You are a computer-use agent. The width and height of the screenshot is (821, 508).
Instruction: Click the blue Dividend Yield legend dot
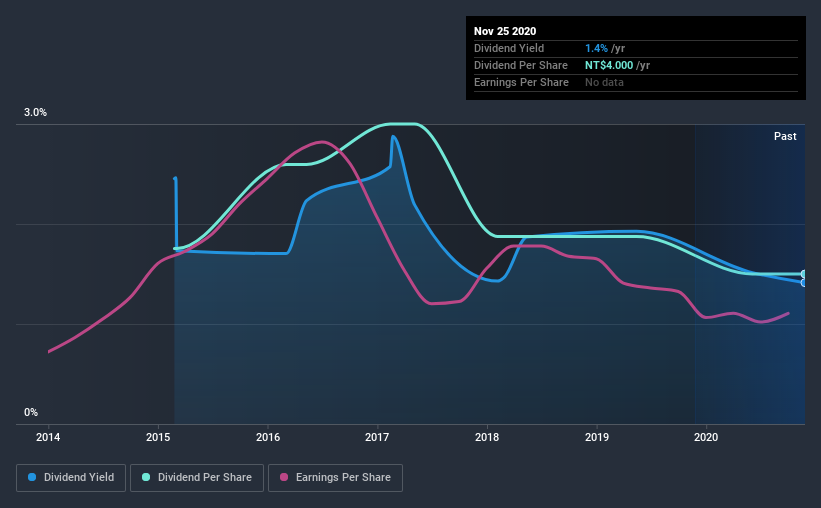[x=32, y=477]
